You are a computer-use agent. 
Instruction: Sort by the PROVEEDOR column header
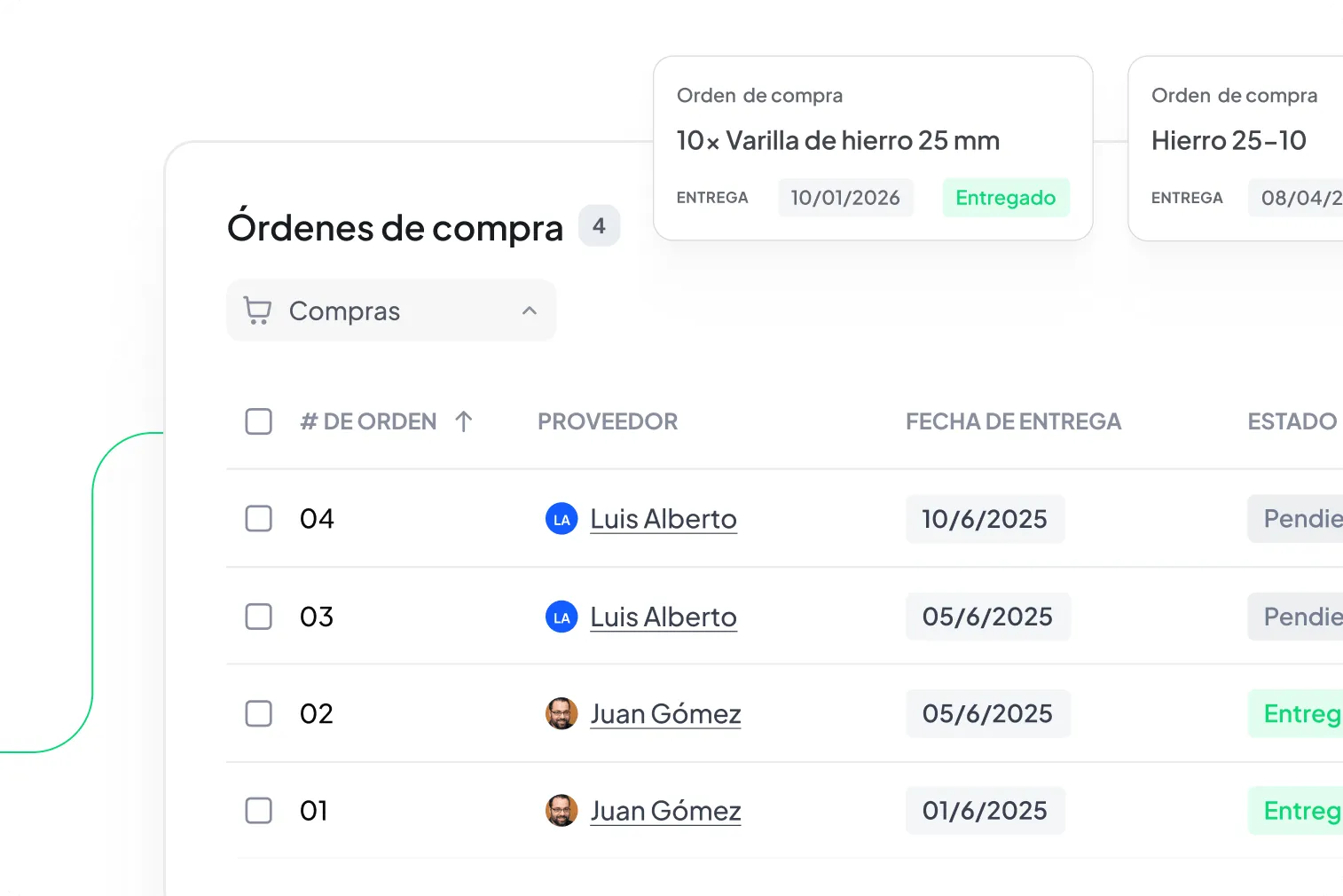[x=607, y=421]
